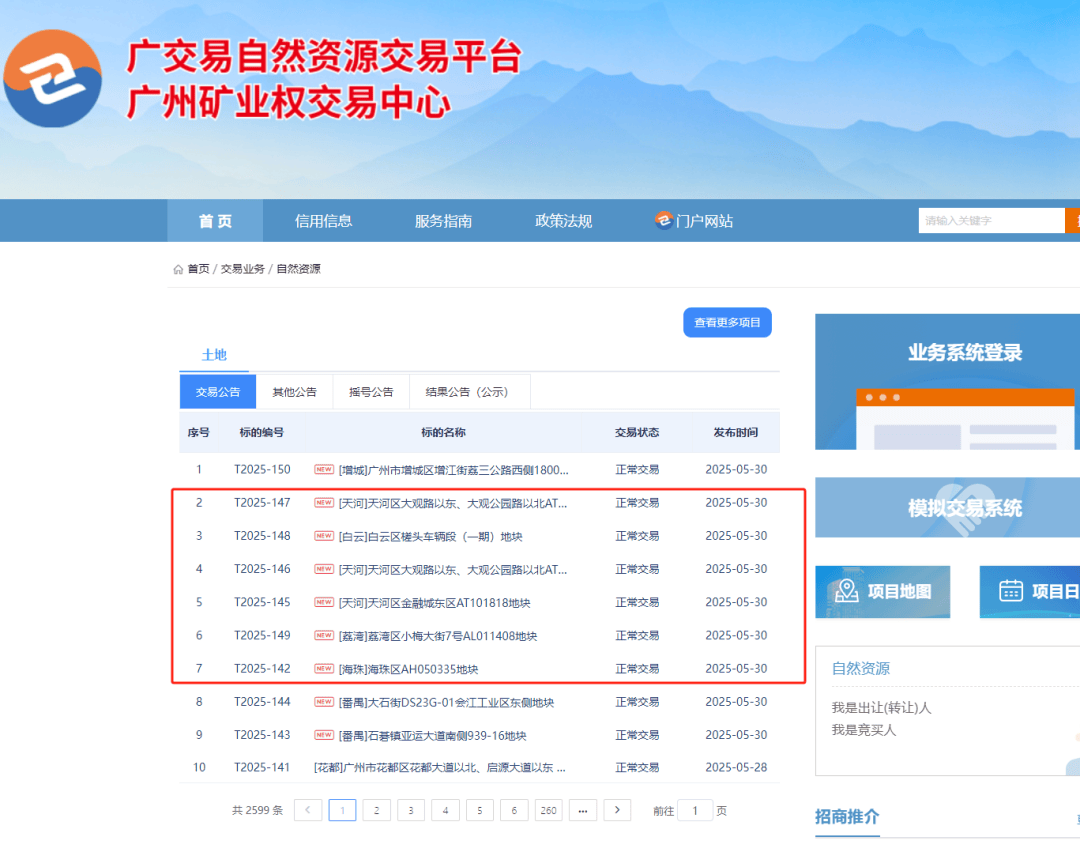Click the 自然资源 sidebar heading
This screenshot has height=852, width=1080.
[861, 668]
